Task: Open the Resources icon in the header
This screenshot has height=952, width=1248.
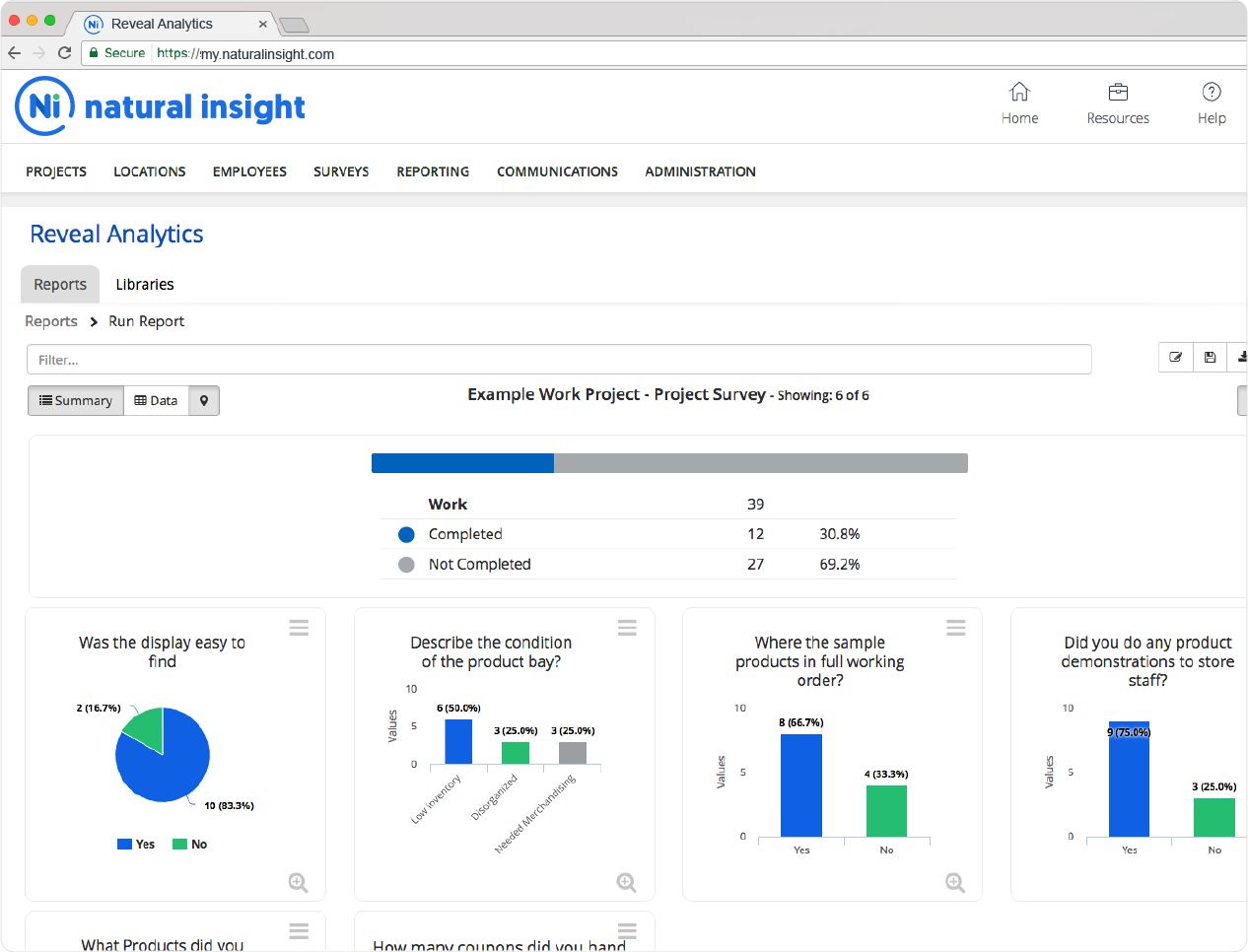Action: (1118, 96)
